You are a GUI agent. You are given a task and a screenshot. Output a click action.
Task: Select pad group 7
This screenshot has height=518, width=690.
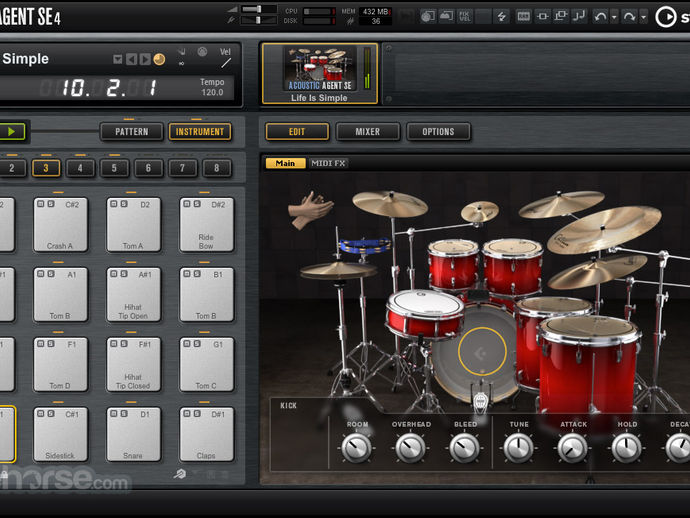182,168
